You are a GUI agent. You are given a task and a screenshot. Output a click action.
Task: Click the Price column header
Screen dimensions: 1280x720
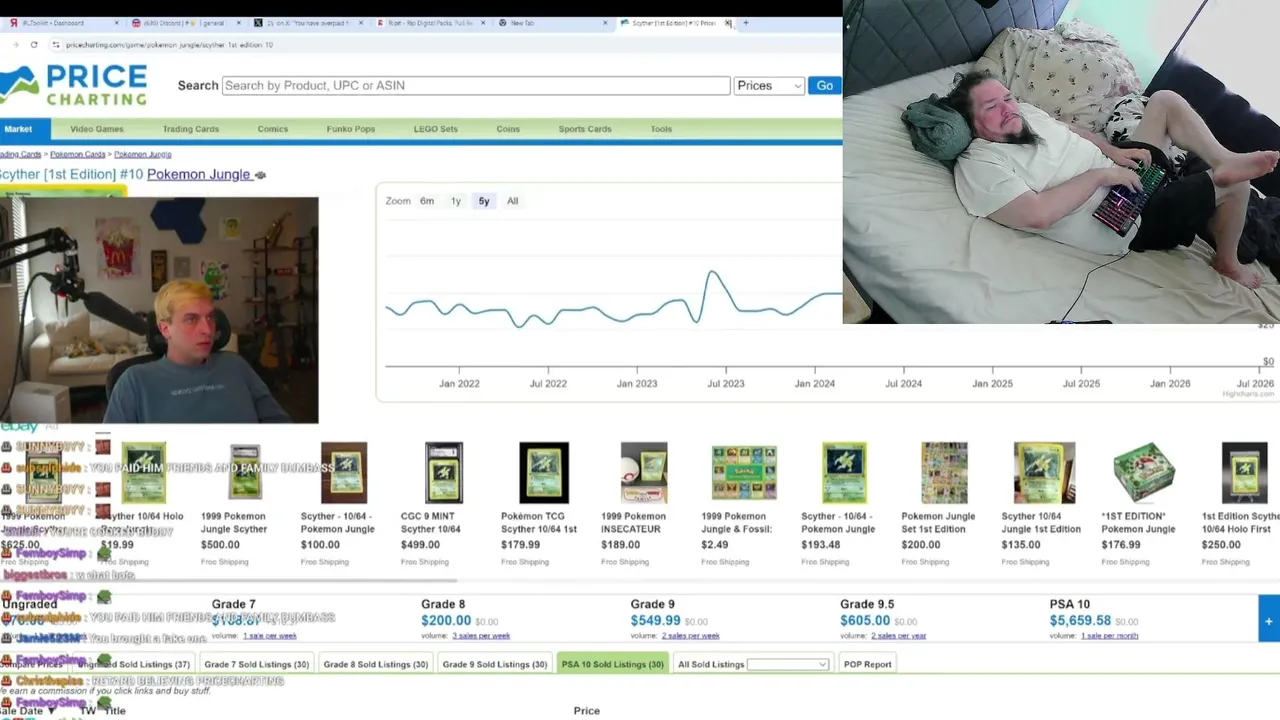pyautogui.click(x=587, y=711)
